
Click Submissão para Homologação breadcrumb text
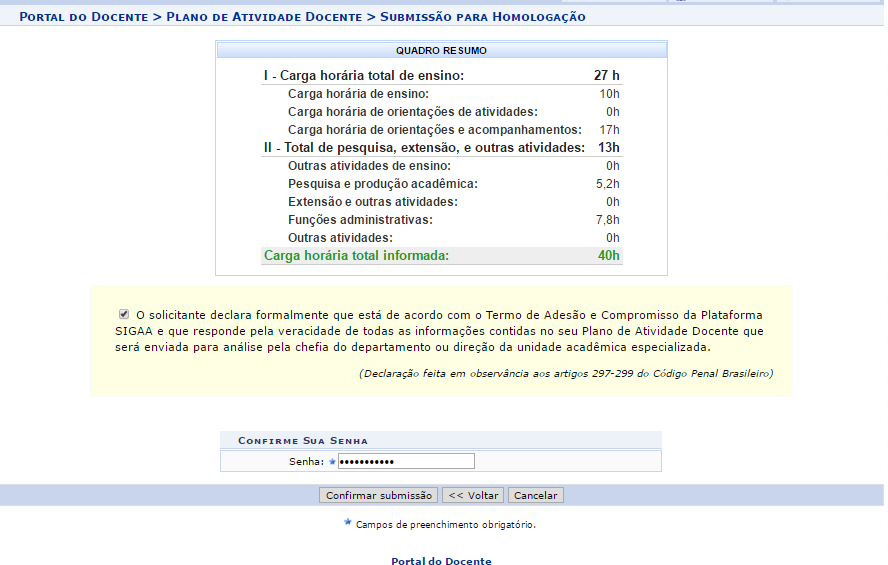[483, 17]
